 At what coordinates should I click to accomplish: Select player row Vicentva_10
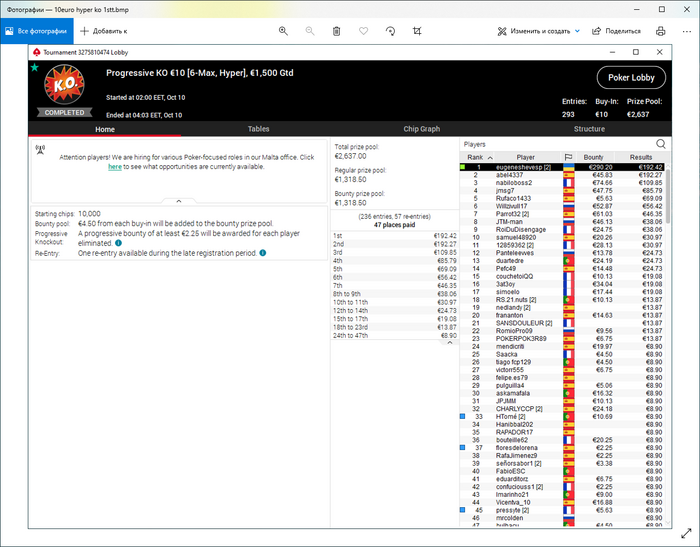(562, 502)
